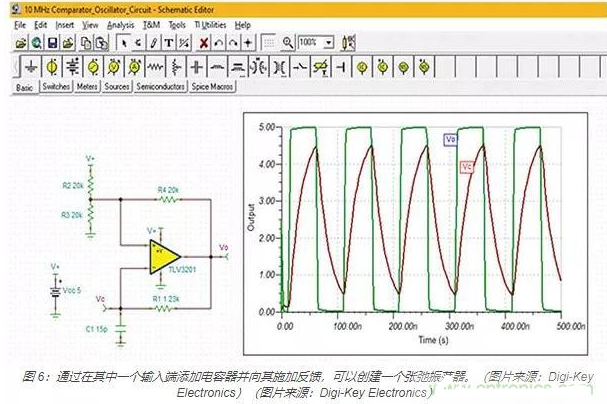Image resolution: width=607 pixels, height=404 pixels.
Task: Pick the ideal transformer component icon
Action: [x=279, y=67]
